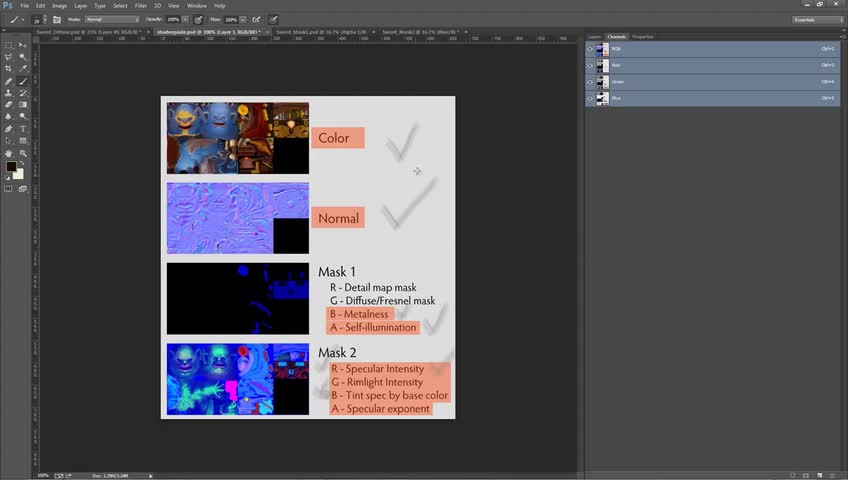This screenshot has width=848, height=480.
Task: Select the Red channel thumbnail
Action: click(602, 65)
